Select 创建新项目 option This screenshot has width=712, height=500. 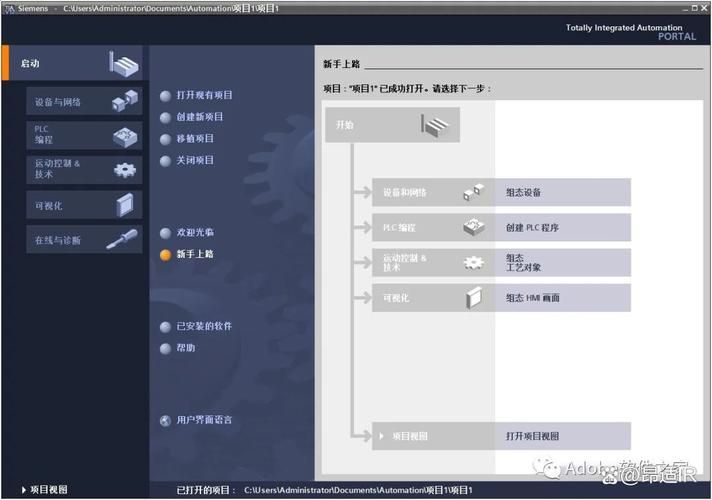192,117
